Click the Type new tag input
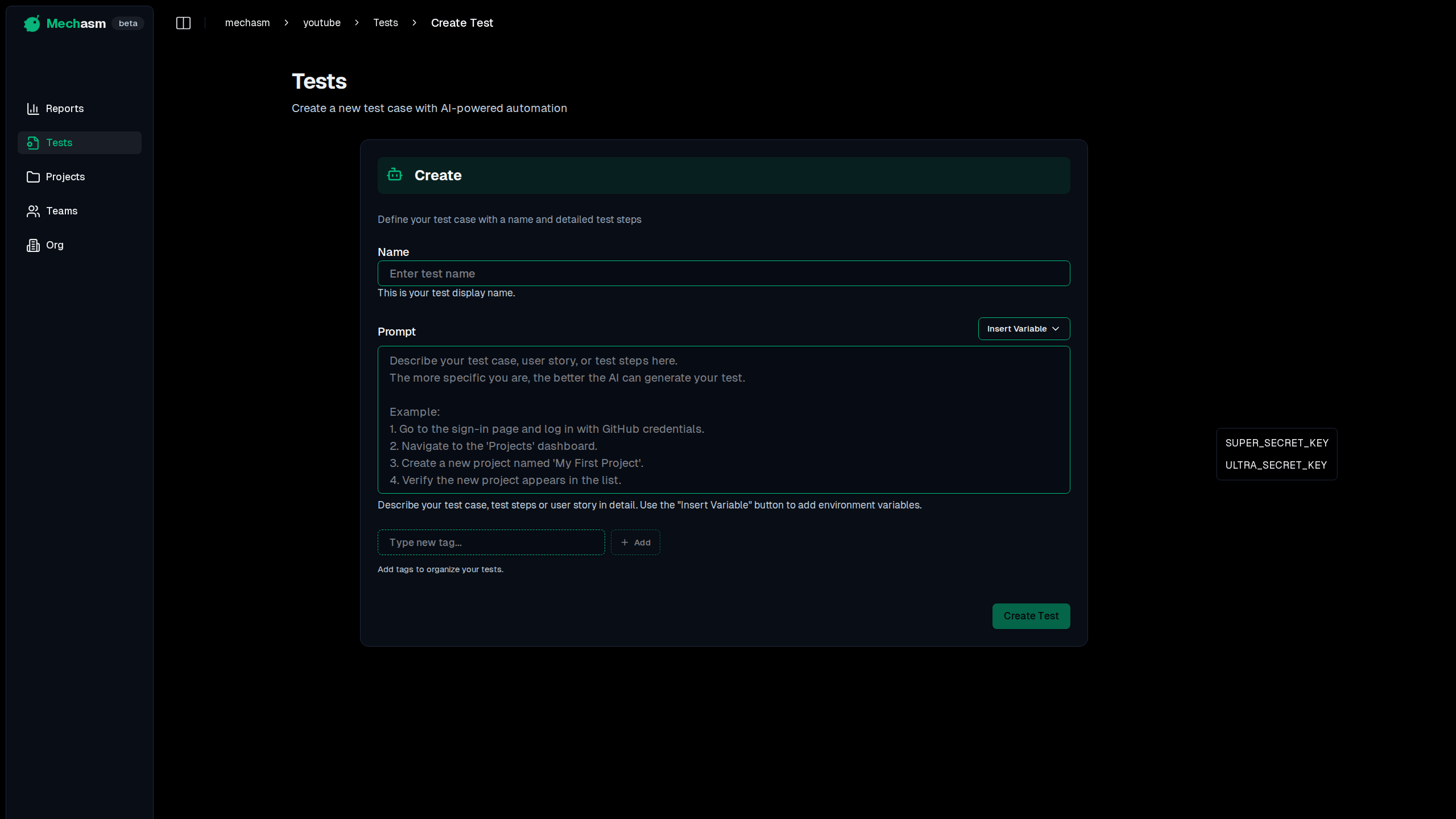 click(x=491, y=543)
